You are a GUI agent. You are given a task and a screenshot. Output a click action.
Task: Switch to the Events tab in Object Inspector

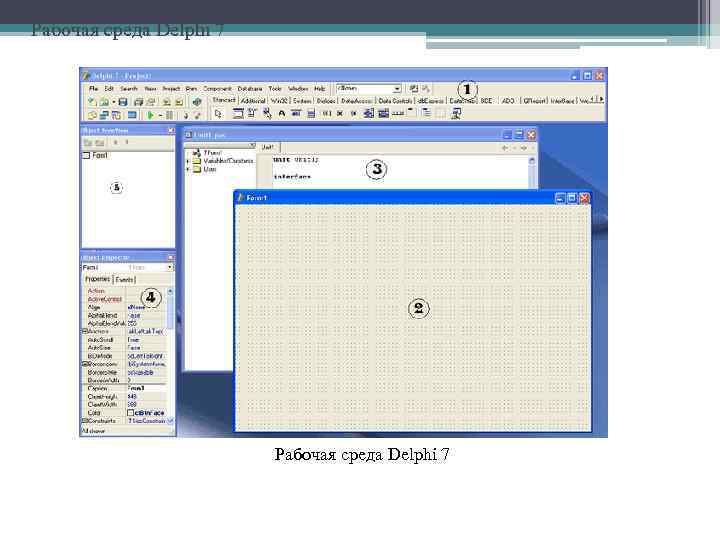pyautogui.click(x=124, y=279)
